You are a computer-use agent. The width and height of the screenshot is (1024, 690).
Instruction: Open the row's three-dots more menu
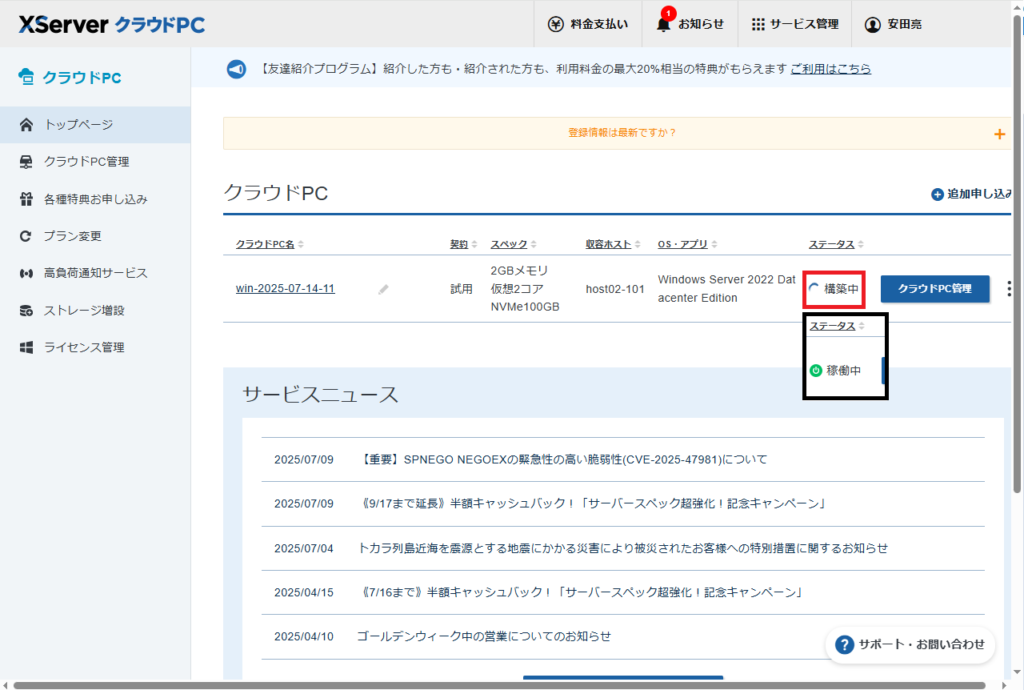(1009, 289)
